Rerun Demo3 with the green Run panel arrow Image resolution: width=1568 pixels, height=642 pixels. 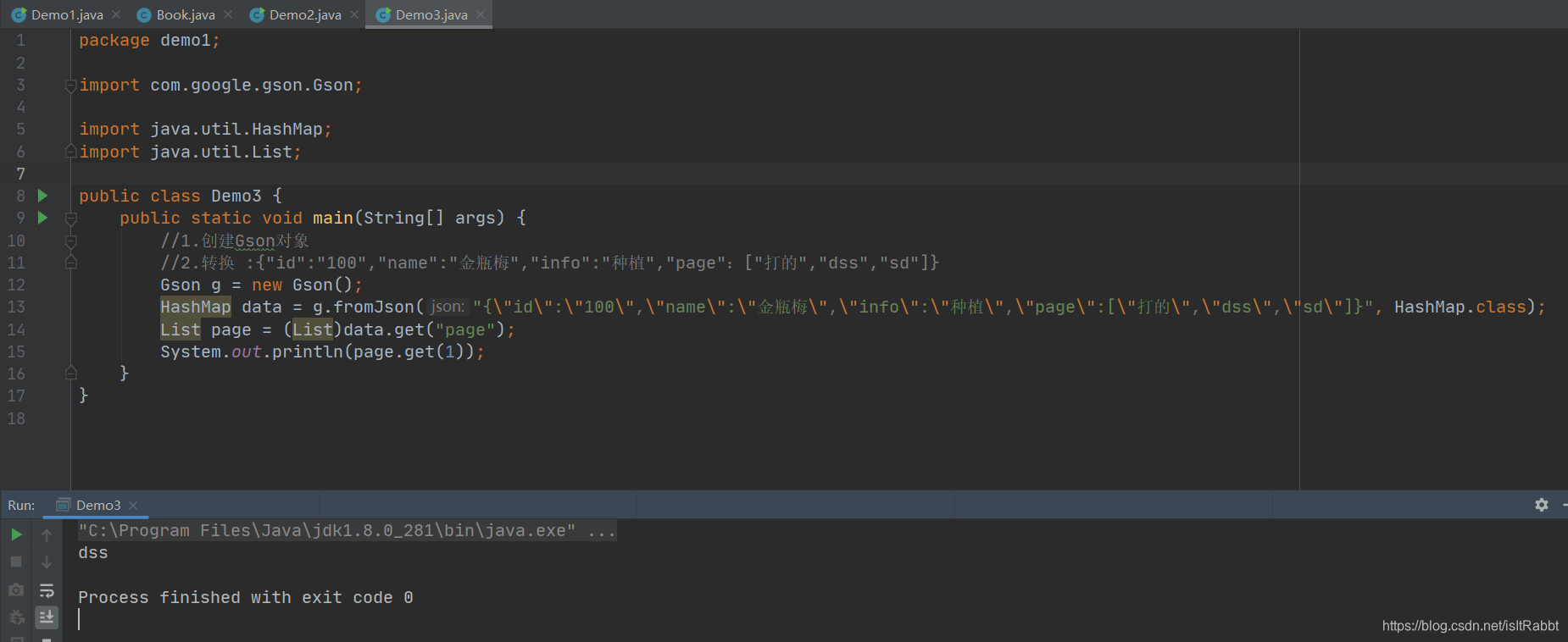[16, 534]
